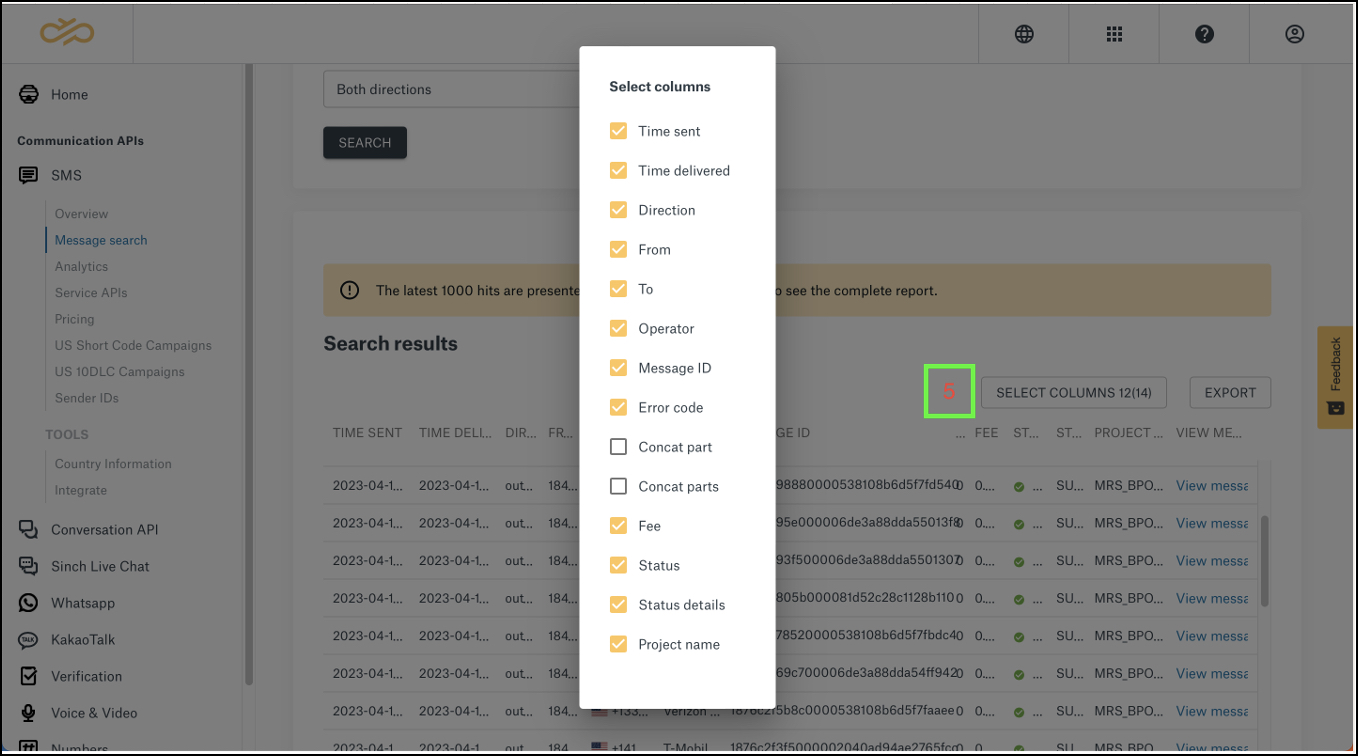This screenshot has width=1358, height=756.
Task: Select the Sinch Live Chat icon
Action: pyautogui.click(x=29, y=566)
